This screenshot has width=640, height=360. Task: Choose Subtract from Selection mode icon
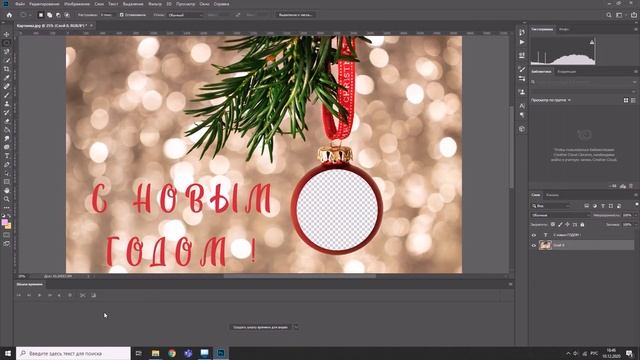pos(58,15)
